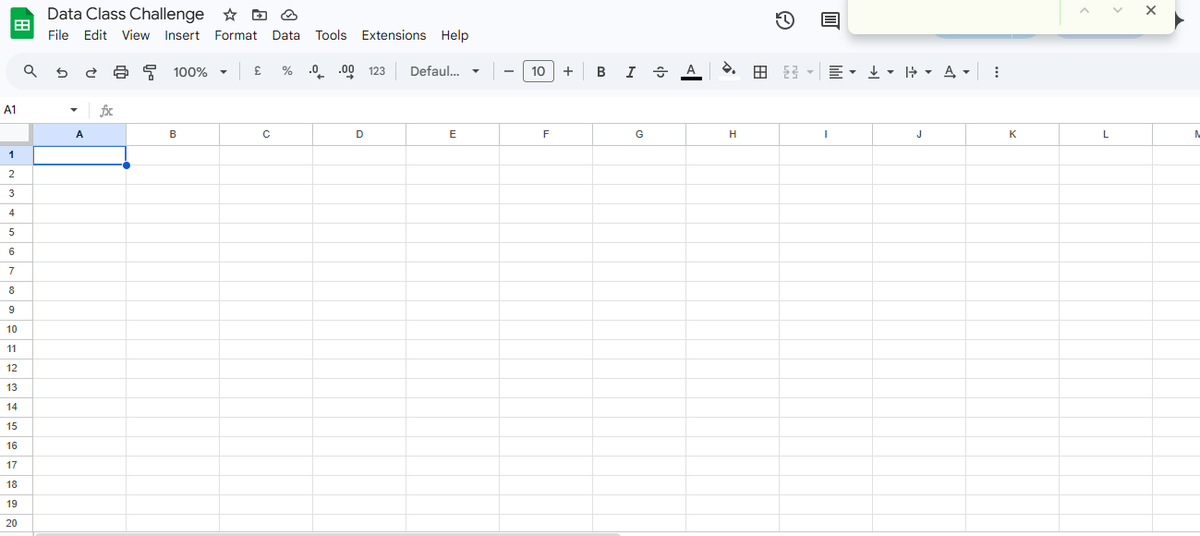This screenshot has height=536, width=1200.
Task: Click the select all corner box
Action: (16, 134)
